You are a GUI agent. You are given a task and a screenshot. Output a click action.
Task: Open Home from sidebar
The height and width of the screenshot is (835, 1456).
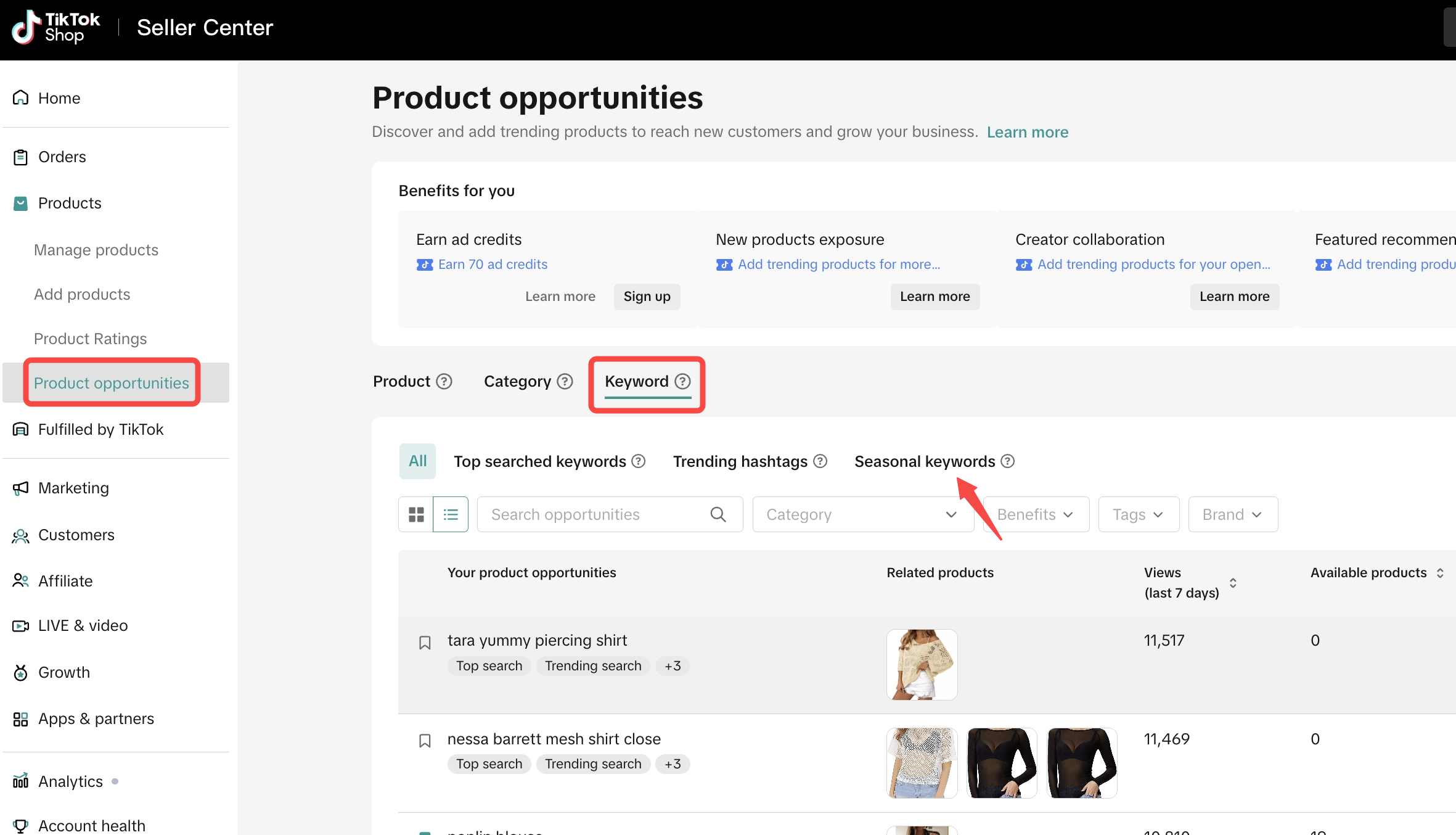(x=59, y=98)
